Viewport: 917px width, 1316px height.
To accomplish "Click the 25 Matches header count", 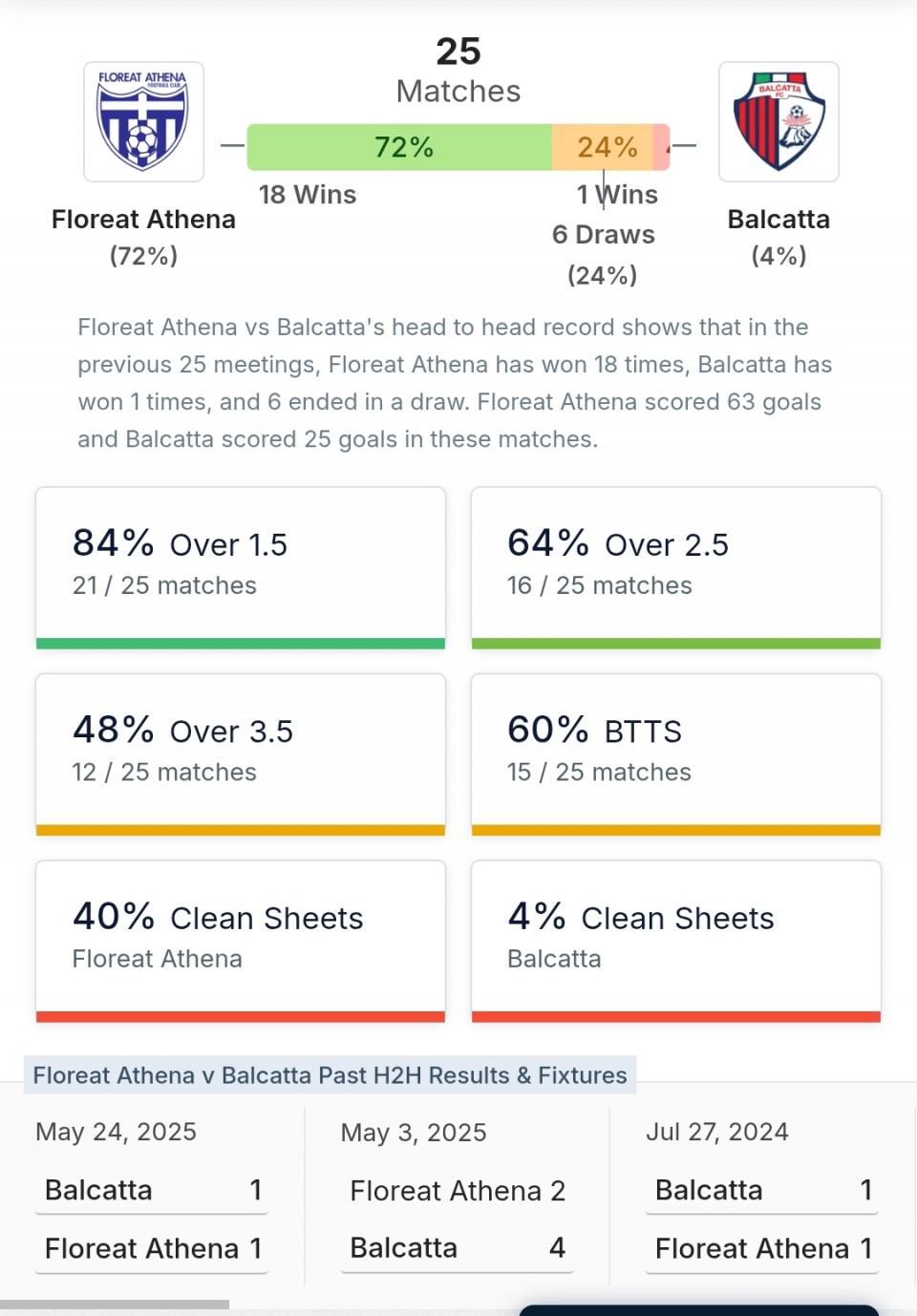I will click(458, 71).
